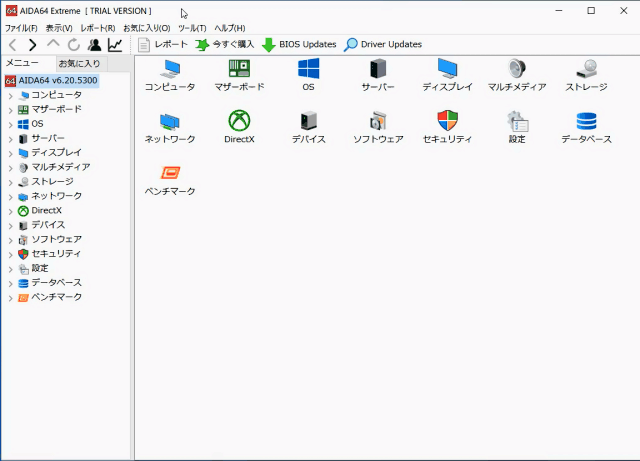Expand the マルチメディア tree node
The image size is (640, 461).
(11, 168)
